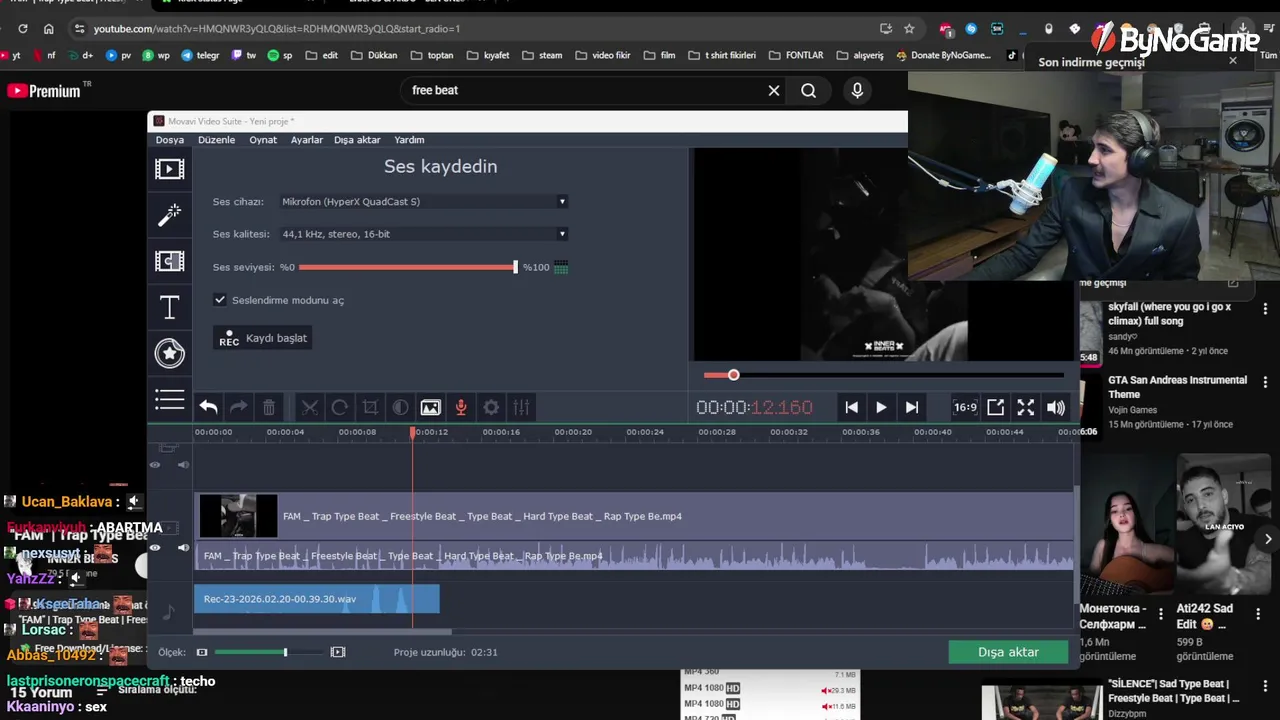Open the Düzenle menu
Image resolution: width=1280 pixels, height=720 pixels.
pos(216,140)
